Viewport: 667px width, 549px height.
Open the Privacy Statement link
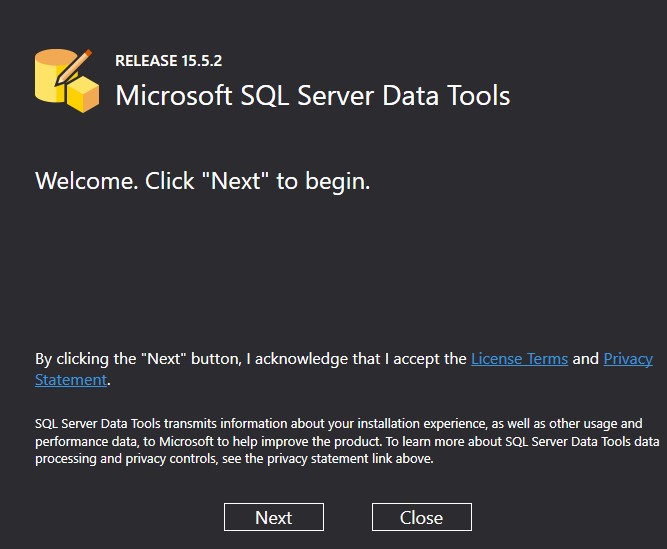628,359
